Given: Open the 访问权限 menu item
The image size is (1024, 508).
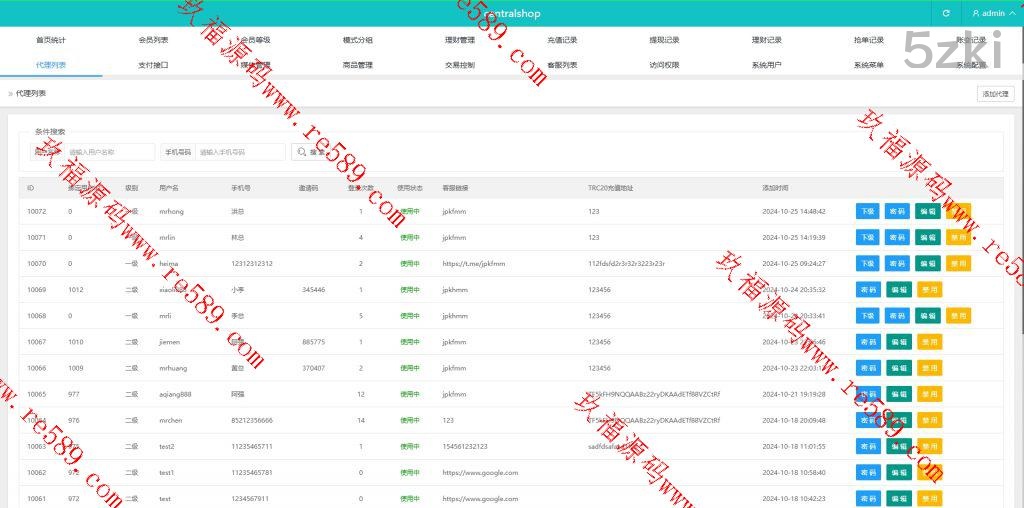Looking at the screenshot, I should [664, 65].
